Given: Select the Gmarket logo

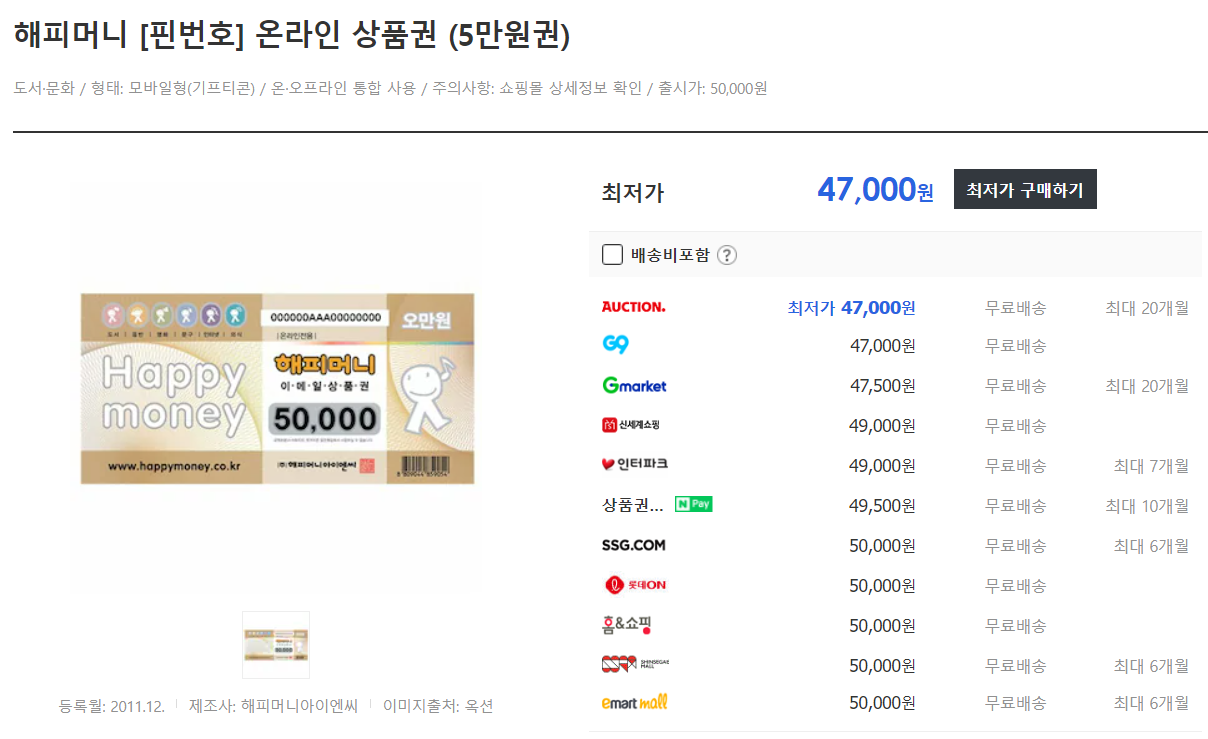Looking at the screenshot, I should point(634,385).
